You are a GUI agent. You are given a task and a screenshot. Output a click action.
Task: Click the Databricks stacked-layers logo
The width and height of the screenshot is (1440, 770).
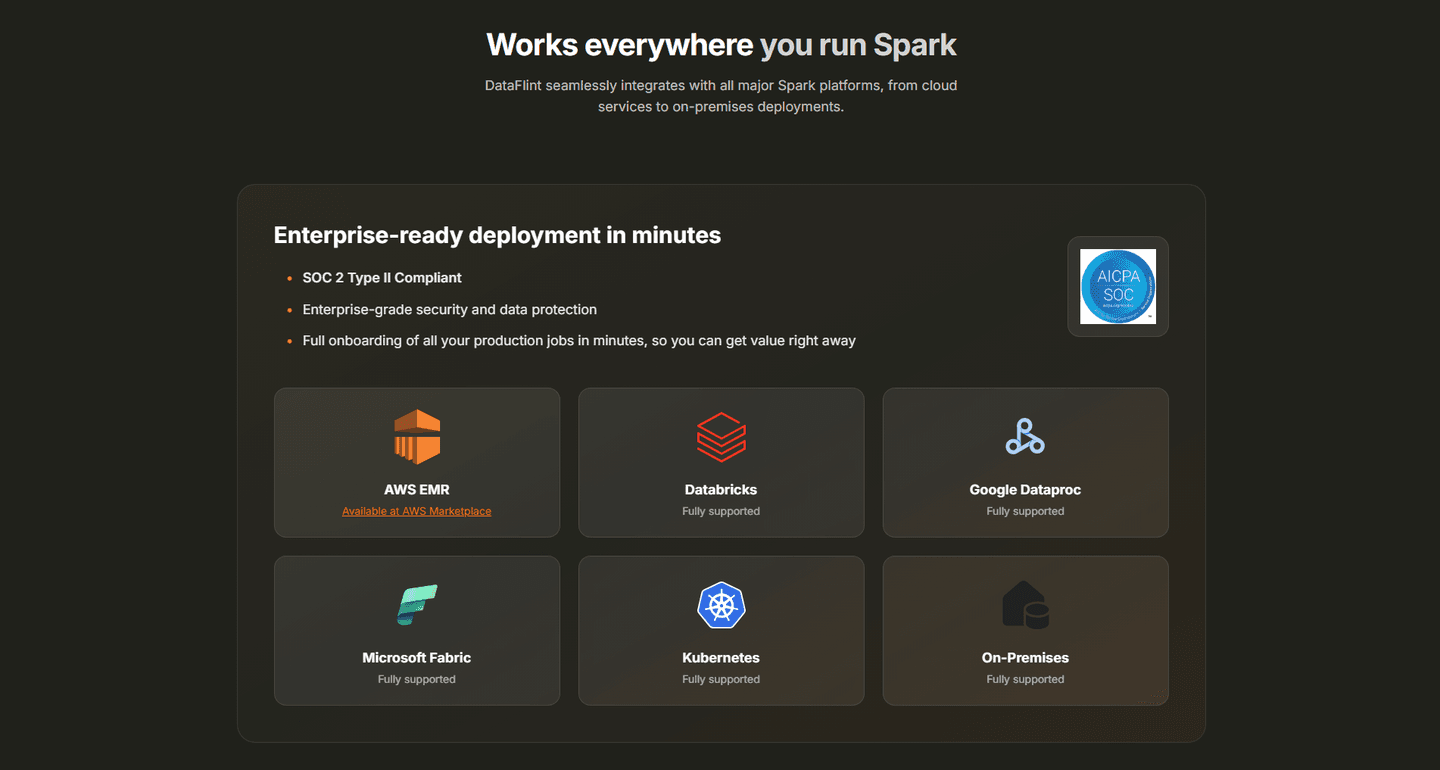[x=721, y=437]
